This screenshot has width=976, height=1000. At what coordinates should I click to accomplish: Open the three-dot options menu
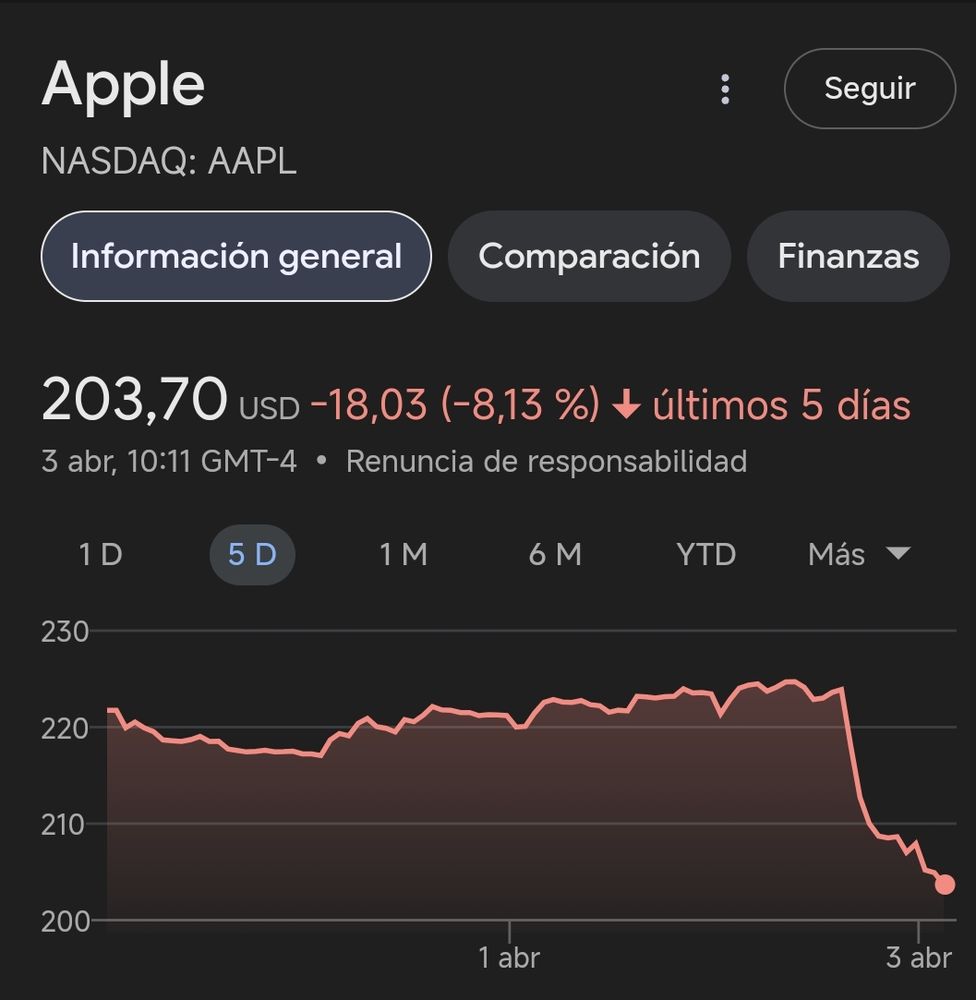725,89
